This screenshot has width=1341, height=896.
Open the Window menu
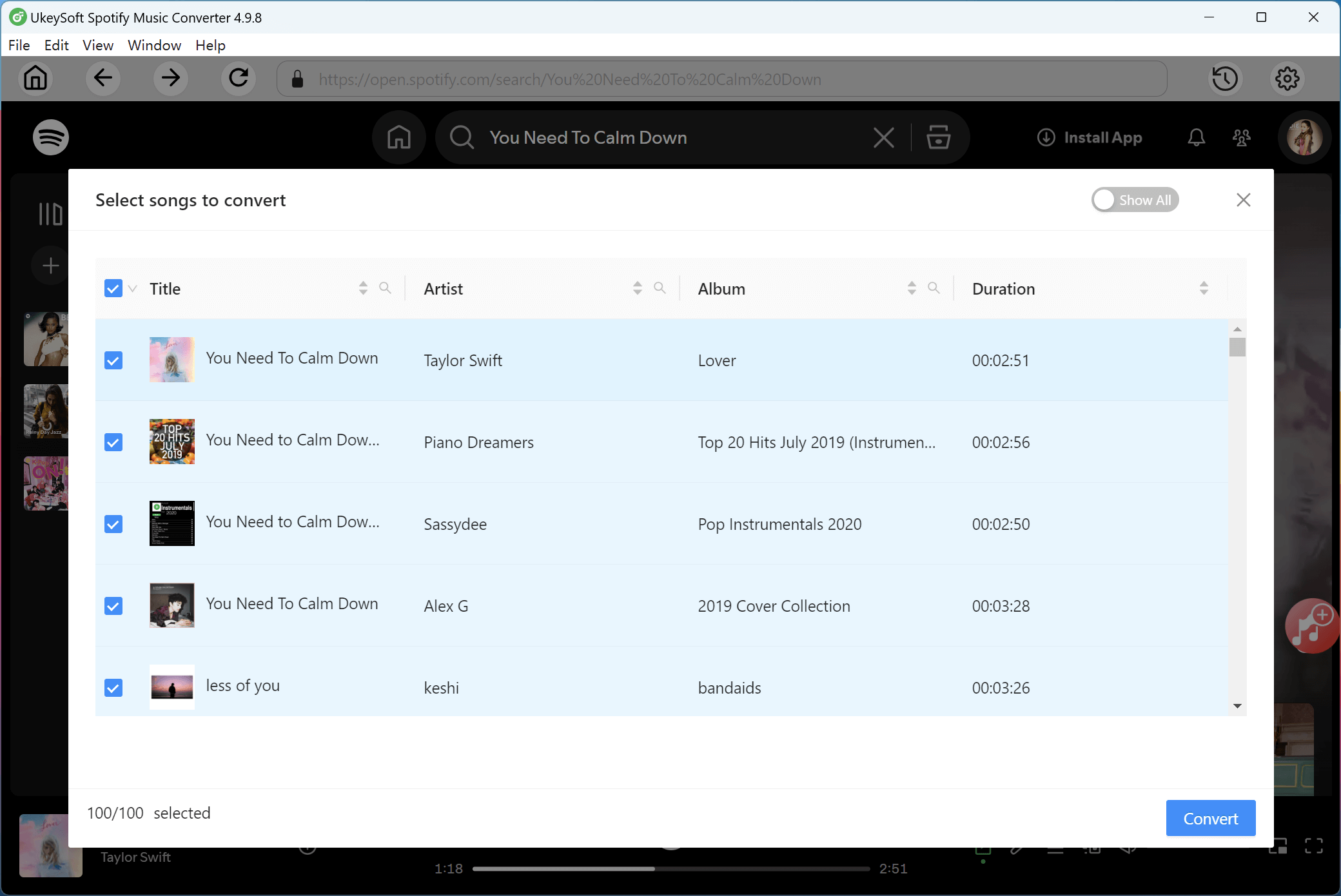click(154, 45)
